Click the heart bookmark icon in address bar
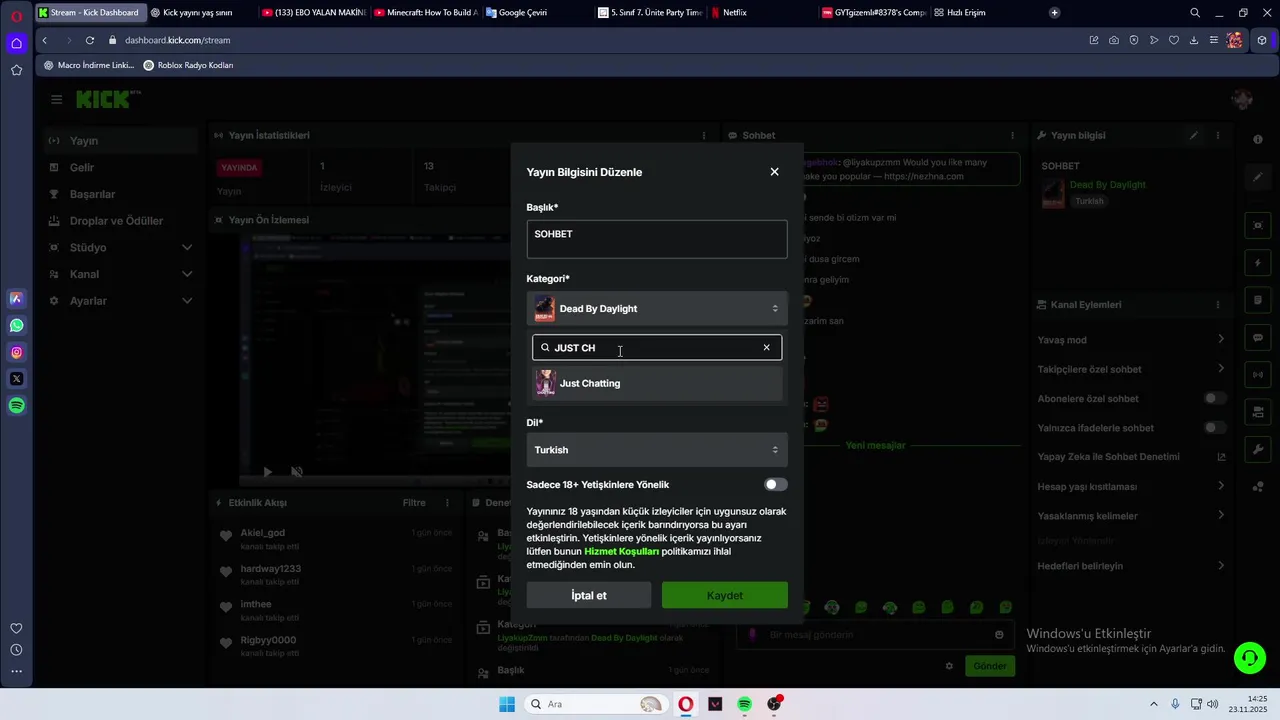 pos(1174,40)
